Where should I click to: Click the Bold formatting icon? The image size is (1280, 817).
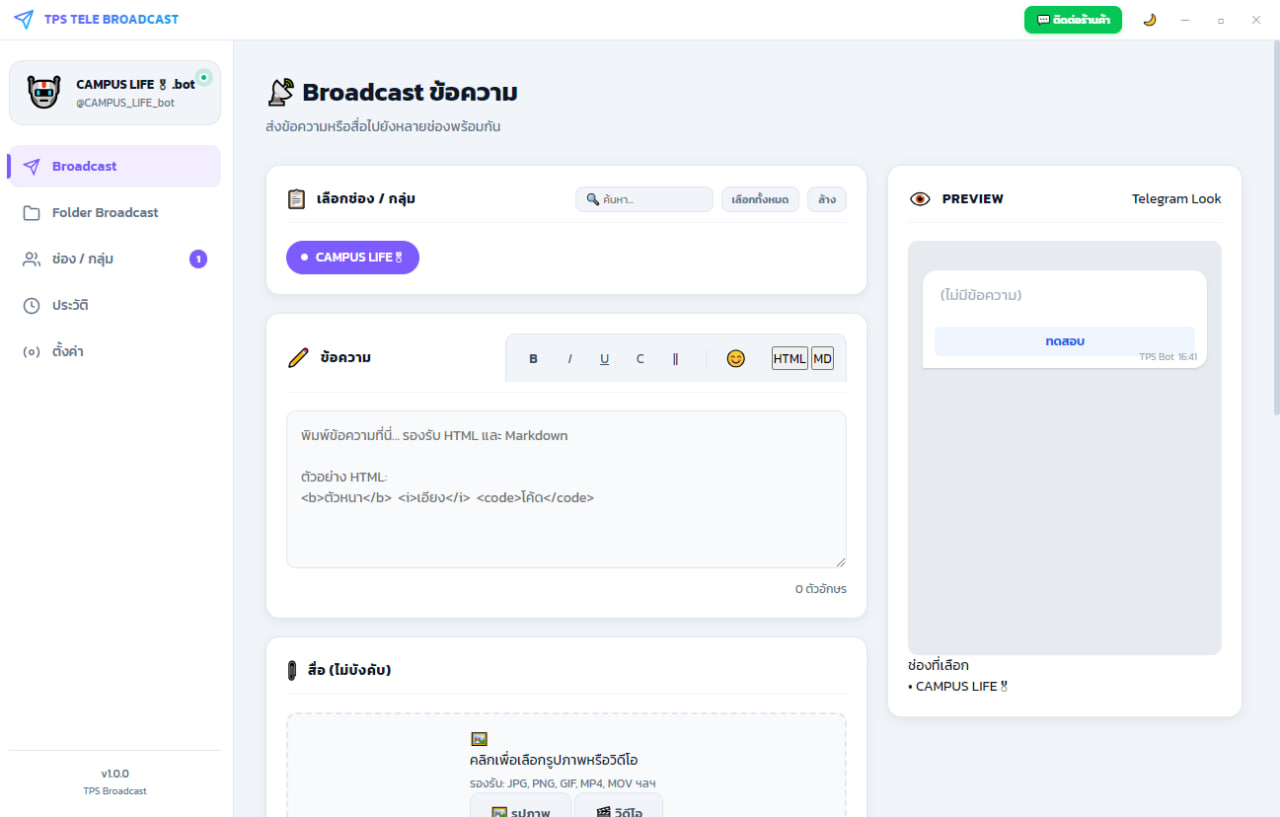(x=533, y=359)
